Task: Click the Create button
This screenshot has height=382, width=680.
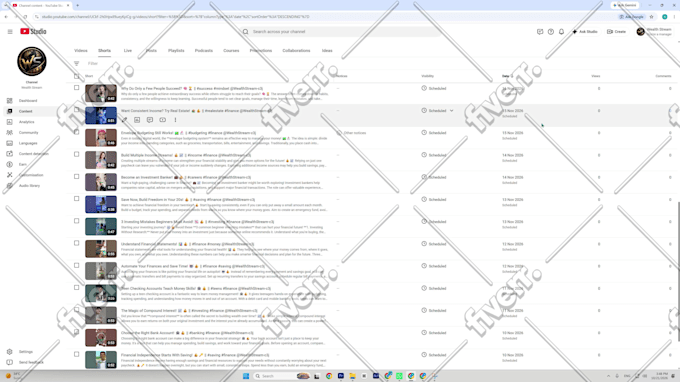Action: click(x=616, y=32)
